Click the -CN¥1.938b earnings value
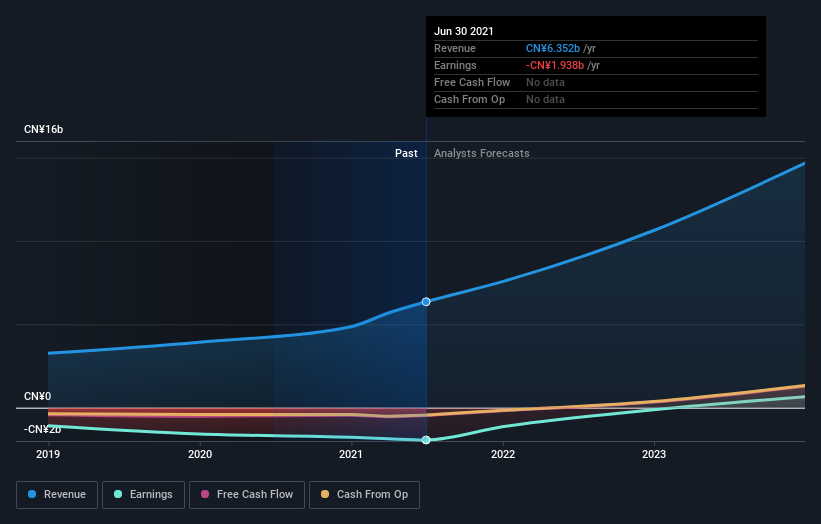 [x=555, y=65]
